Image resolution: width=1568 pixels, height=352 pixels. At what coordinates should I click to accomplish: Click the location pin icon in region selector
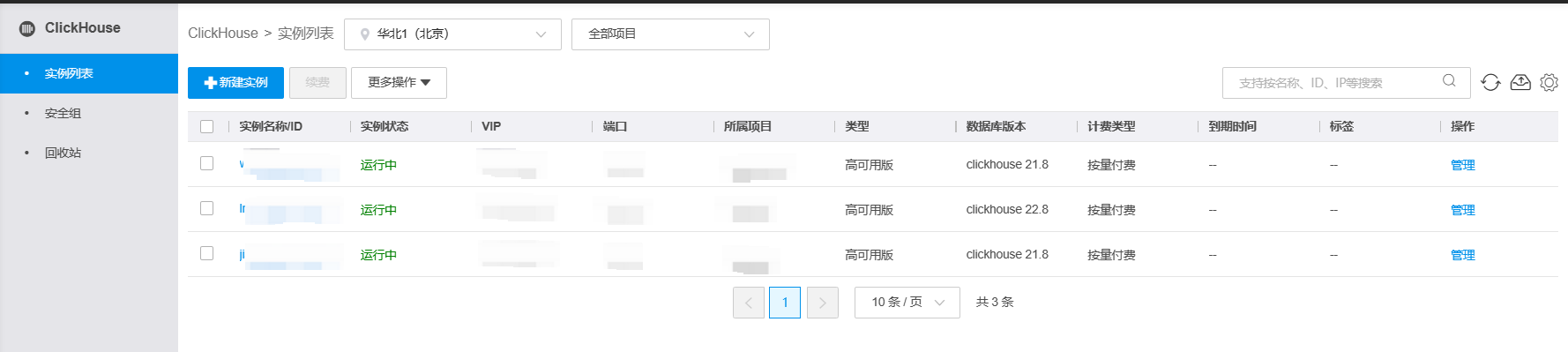(365, 34)
